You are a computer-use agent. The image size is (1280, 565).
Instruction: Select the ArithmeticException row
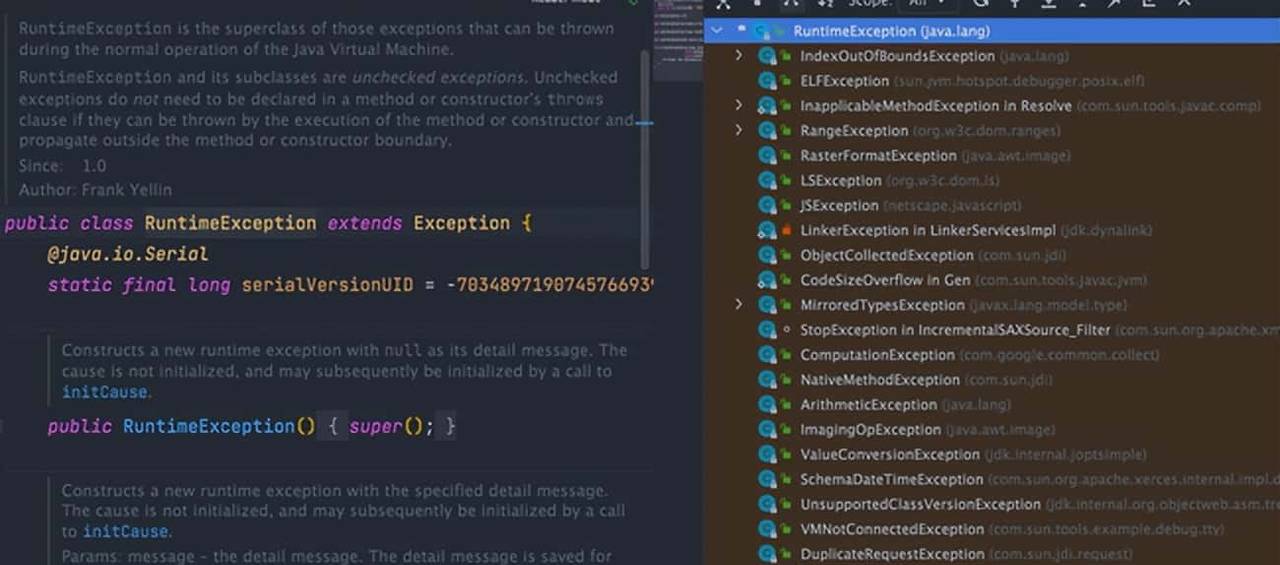click(991, 405)
